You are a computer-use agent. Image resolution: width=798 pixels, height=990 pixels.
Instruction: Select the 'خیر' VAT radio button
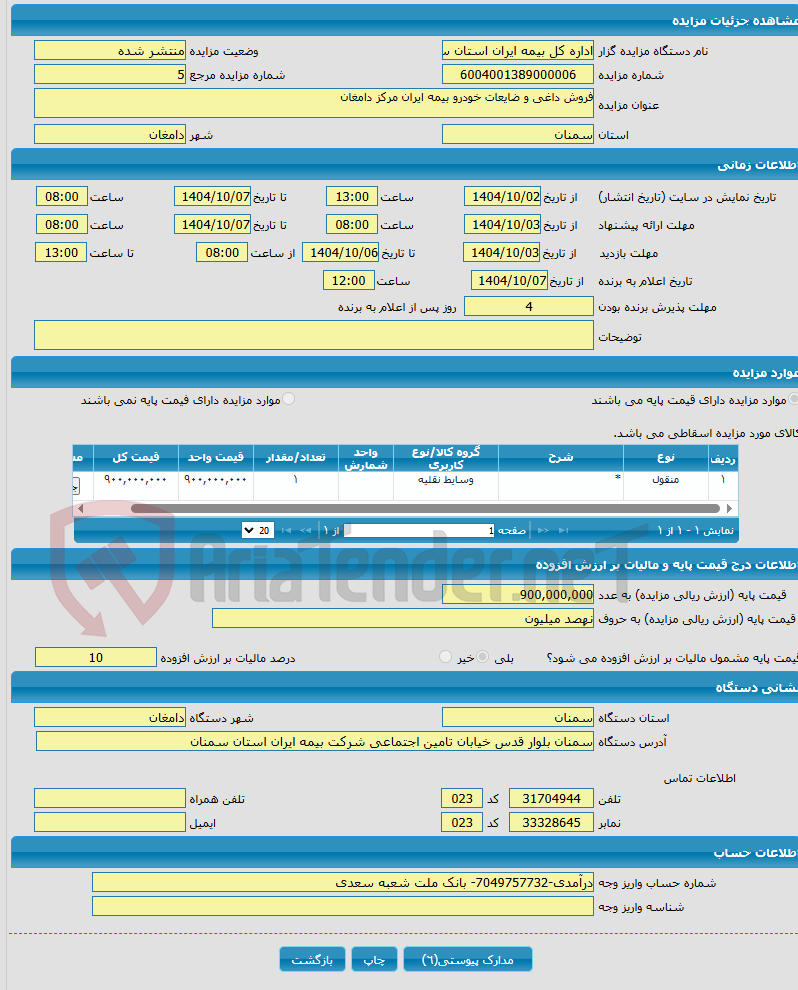(445, 657)
